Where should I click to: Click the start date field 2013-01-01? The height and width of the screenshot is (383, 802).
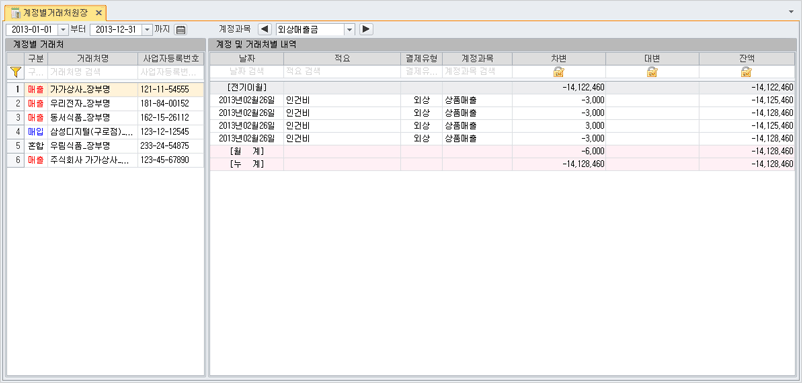32,30
